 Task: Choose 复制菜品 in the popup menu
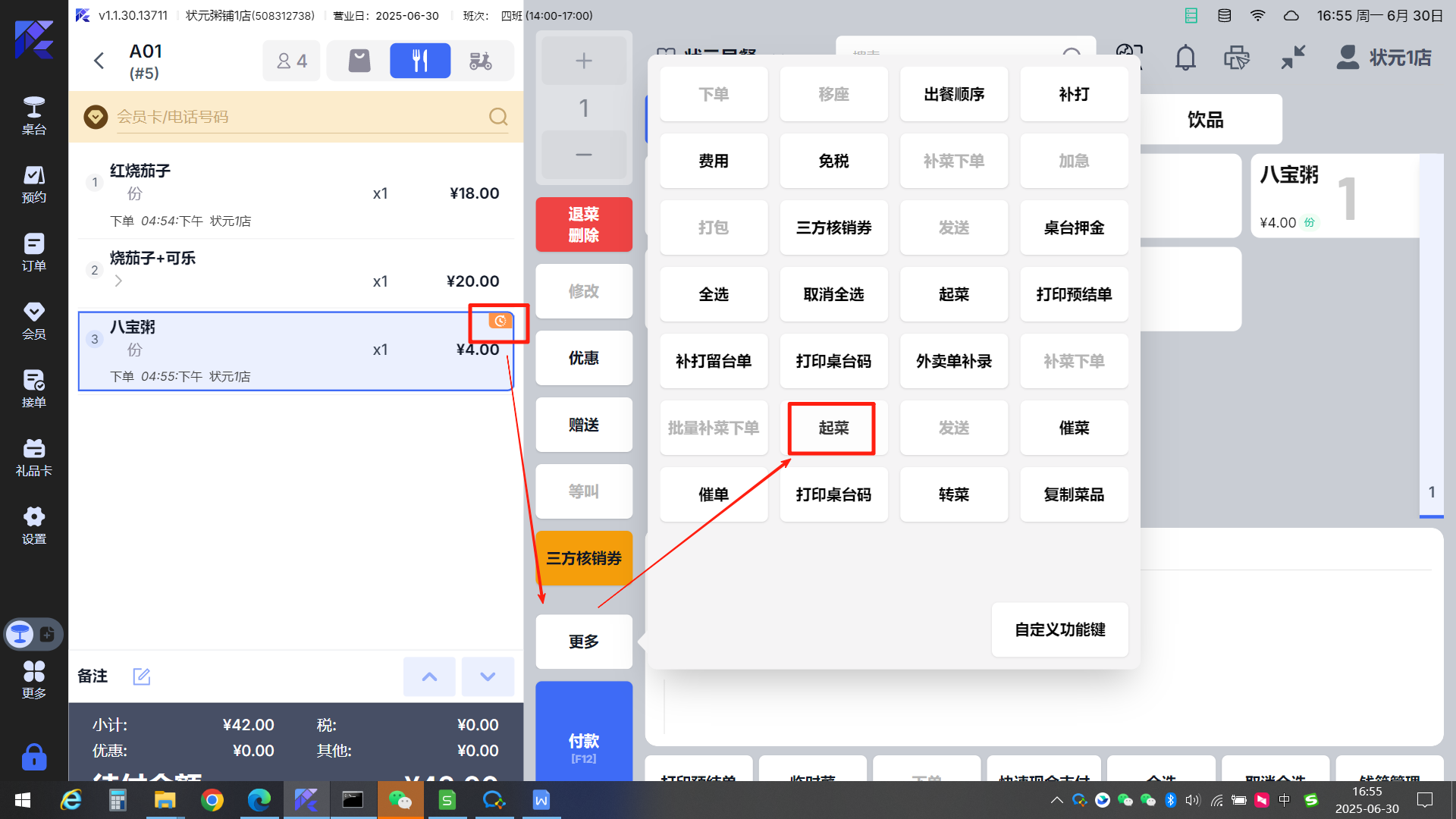[x=1074, y=494]
